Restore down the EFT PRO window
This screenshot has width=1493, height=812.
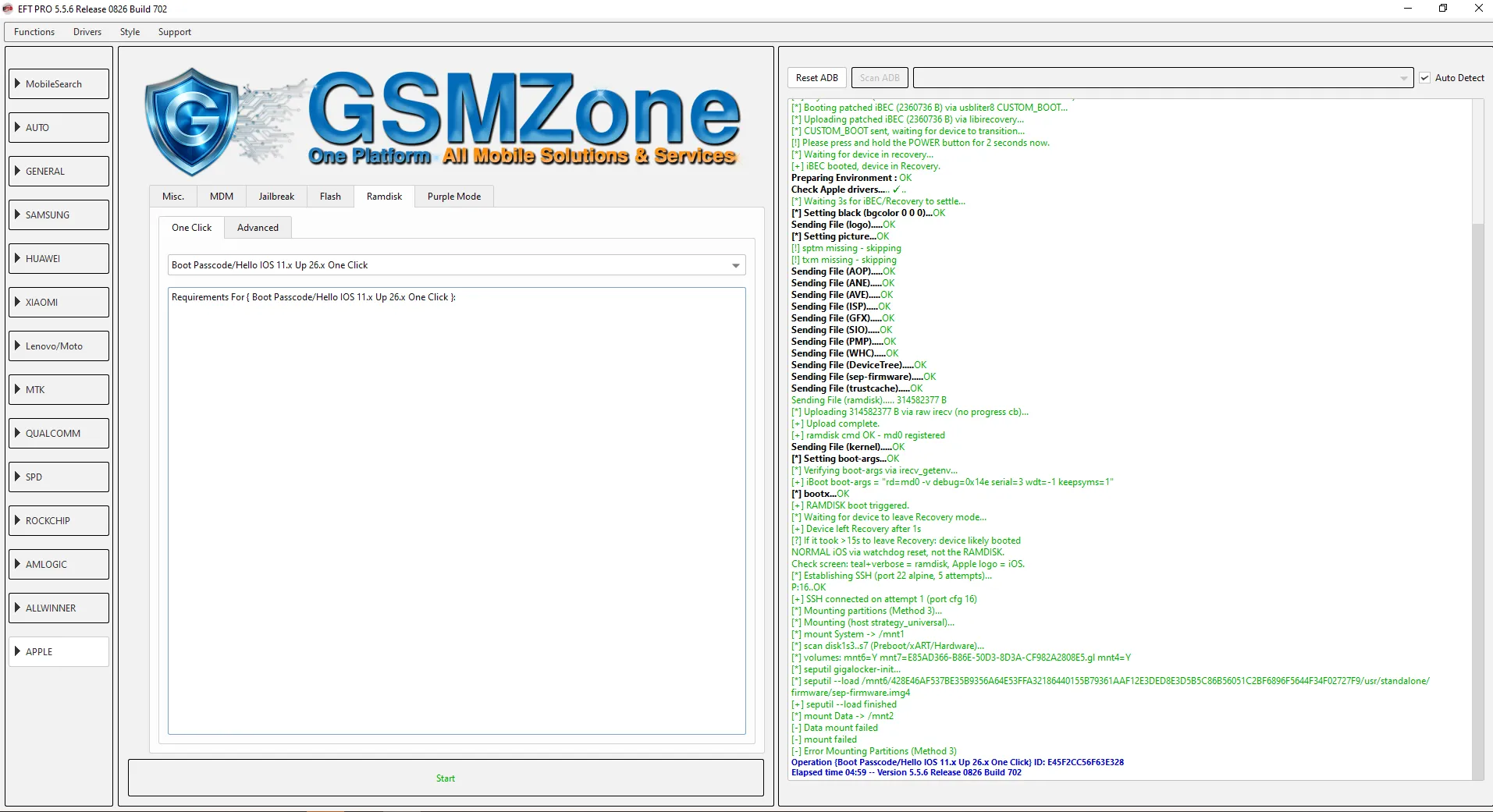[x=1443, y=9]
